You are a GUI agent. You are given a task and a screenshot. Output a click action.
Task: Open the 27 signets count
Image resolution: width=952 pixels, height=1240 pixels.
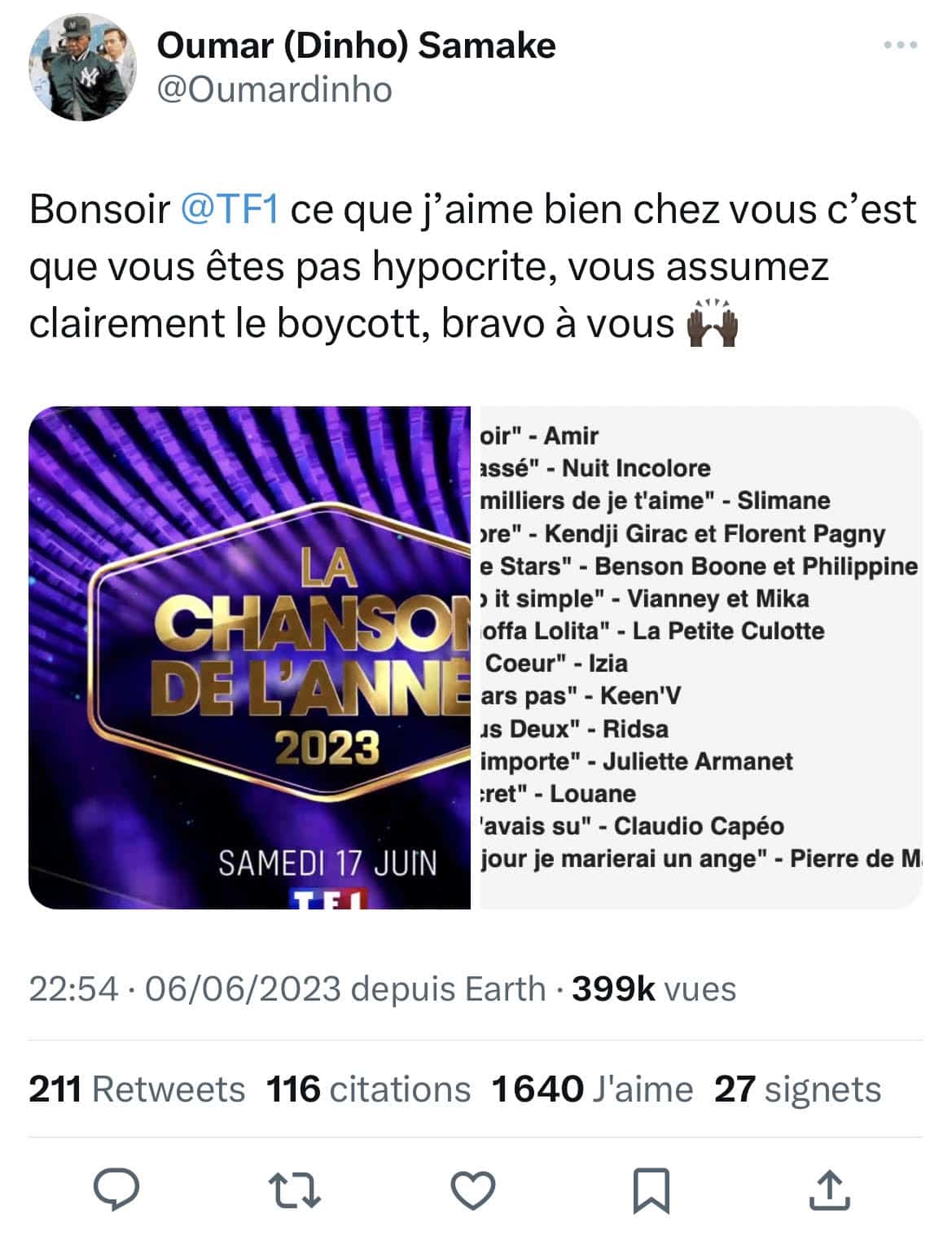[x=797, y=1089]
